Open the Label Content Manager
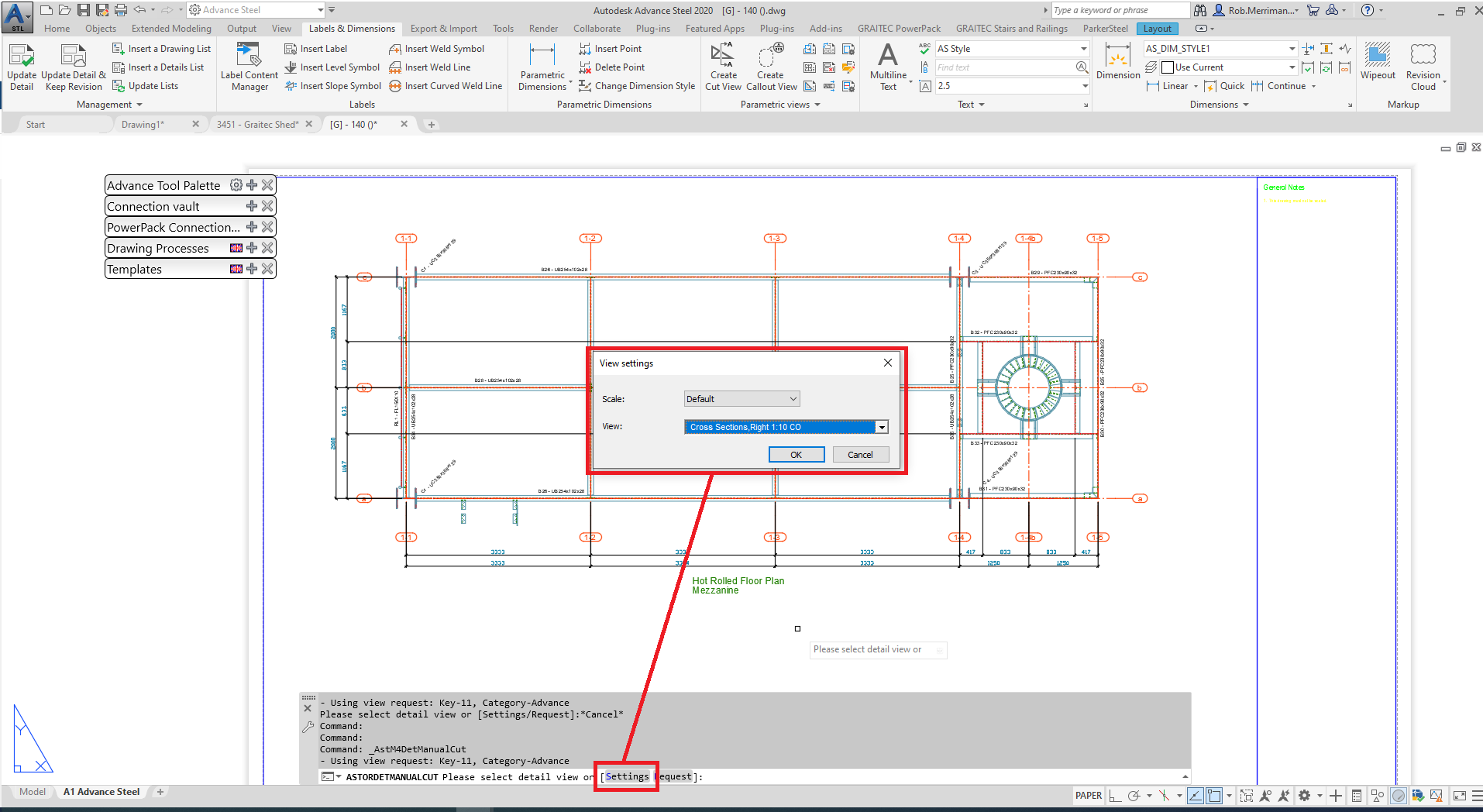The height and width of the screenshot is (812, 1483). tap(248, 66)
